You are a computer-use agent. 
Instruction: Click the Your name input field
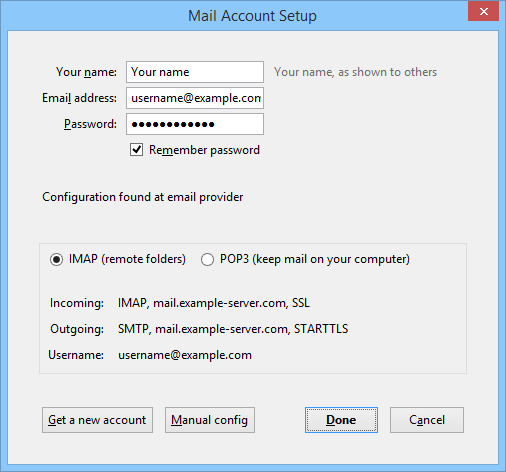[x=195, y=72]
